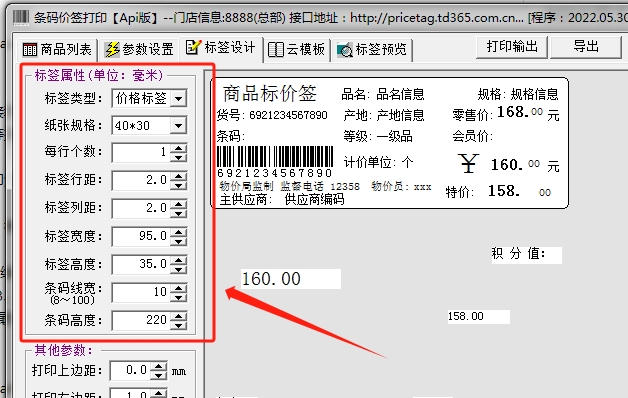Select the 货号: 6921234567890 text element

[272, 115]
